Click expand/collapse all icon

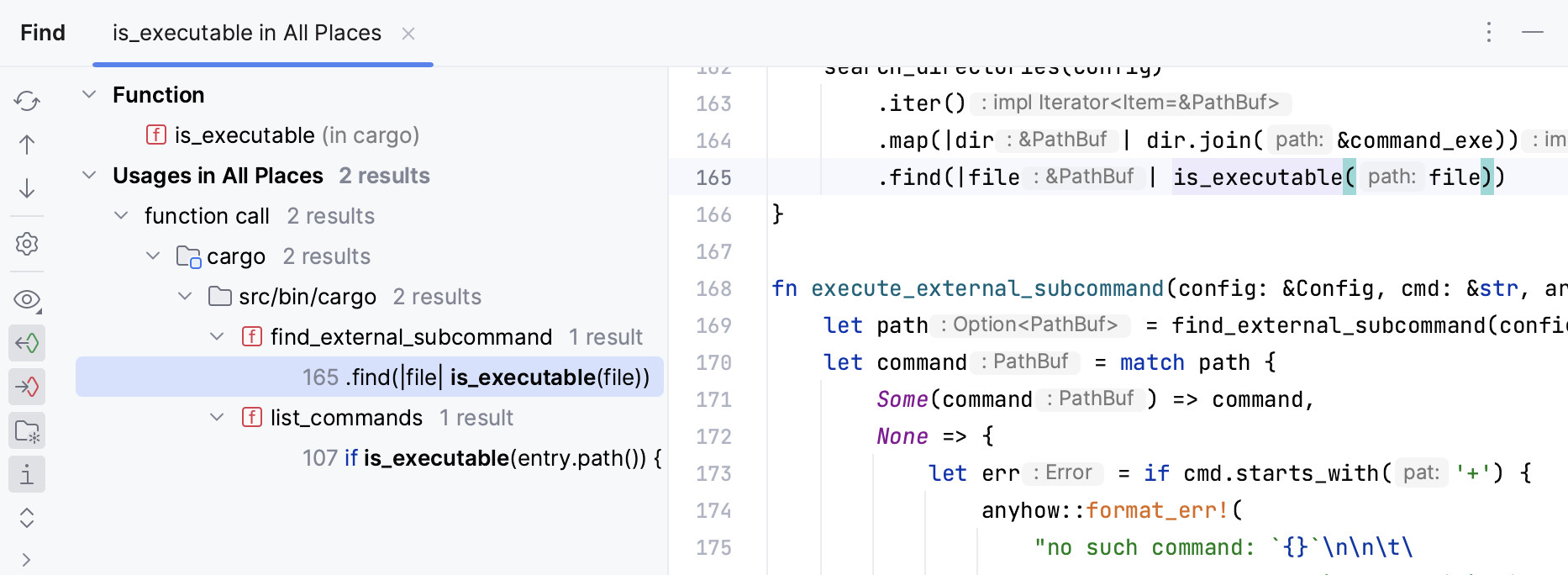27,518
